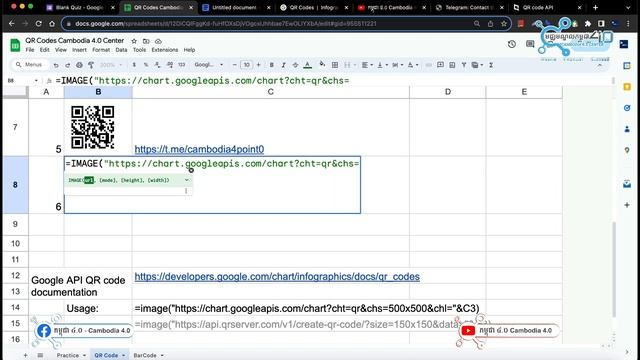Star the QR Codes Cambodia document
The height and width of the screenshot is (360, 640).
coord(134,41)
